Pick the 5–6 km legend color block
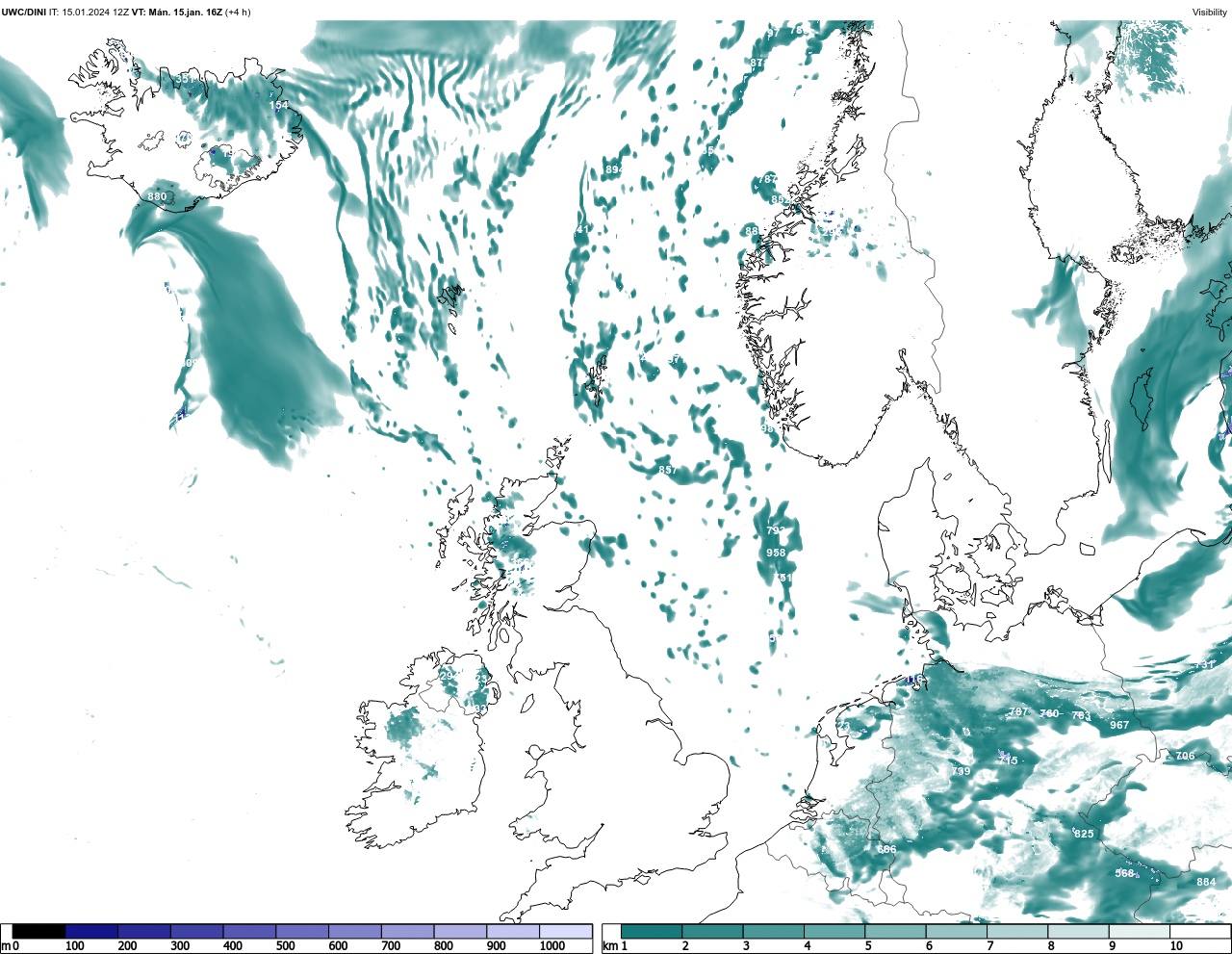This screenshot has width=1232, height=954. click(x=894, y=932)
